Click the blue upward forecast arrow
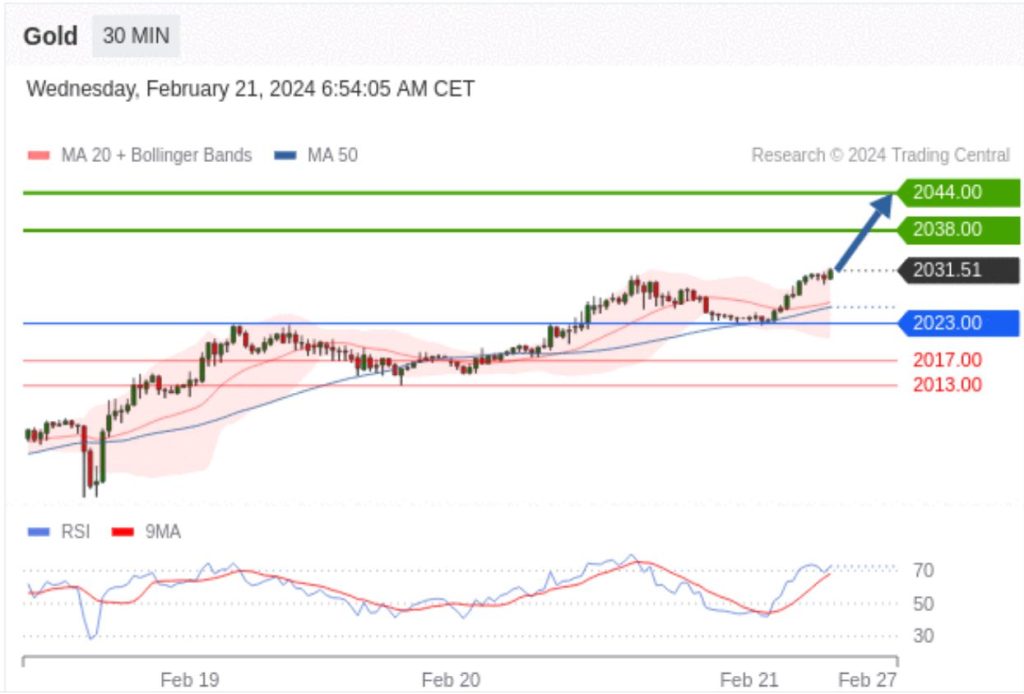The image size is (1024, 694). pyautogui.click(x=866, y=231)
